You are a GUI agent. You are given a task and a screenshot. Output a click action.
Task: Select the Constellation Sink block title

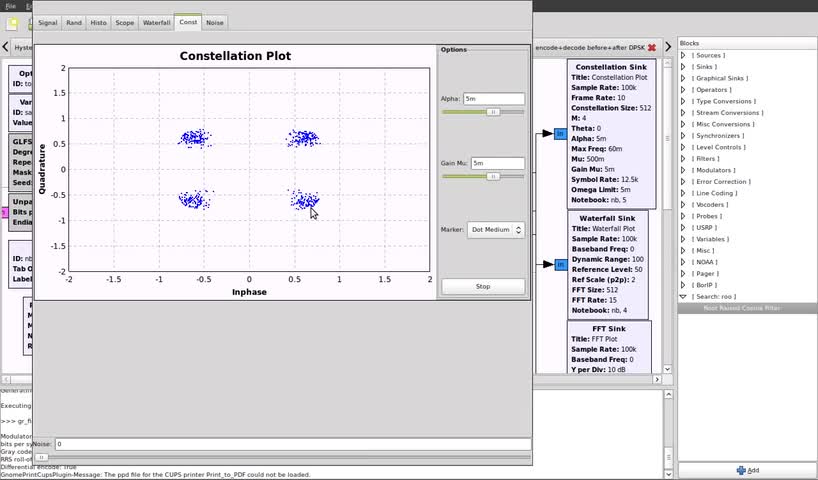pos(611,67)
